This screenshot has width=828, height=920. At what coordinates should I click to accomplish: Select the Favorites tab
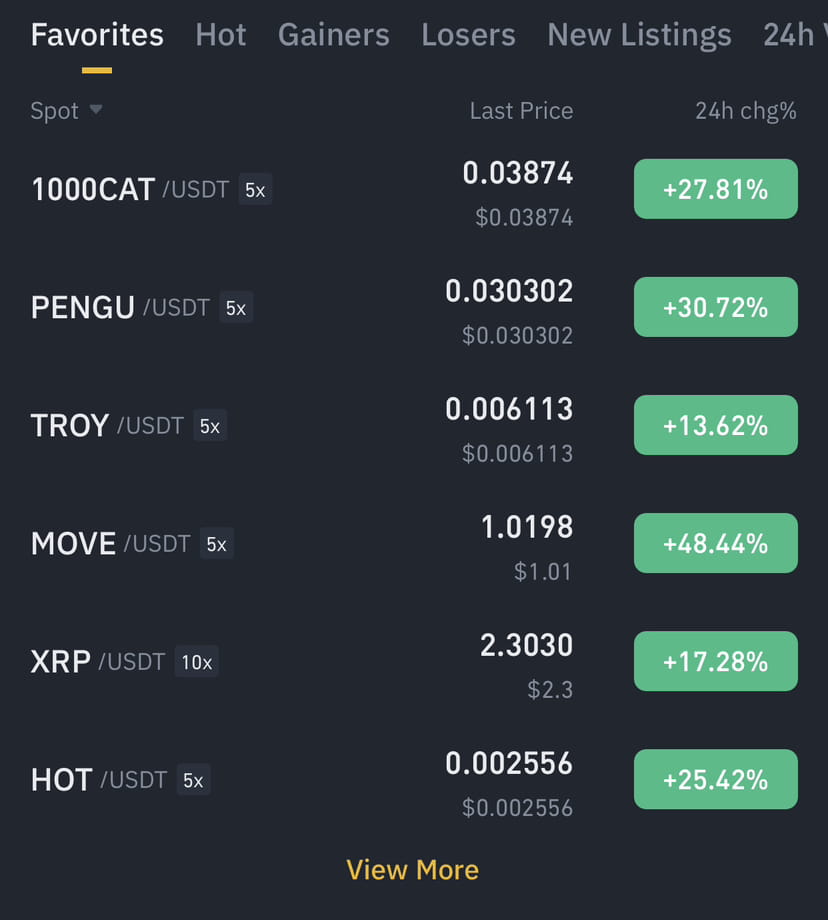(x=97, y=35)
